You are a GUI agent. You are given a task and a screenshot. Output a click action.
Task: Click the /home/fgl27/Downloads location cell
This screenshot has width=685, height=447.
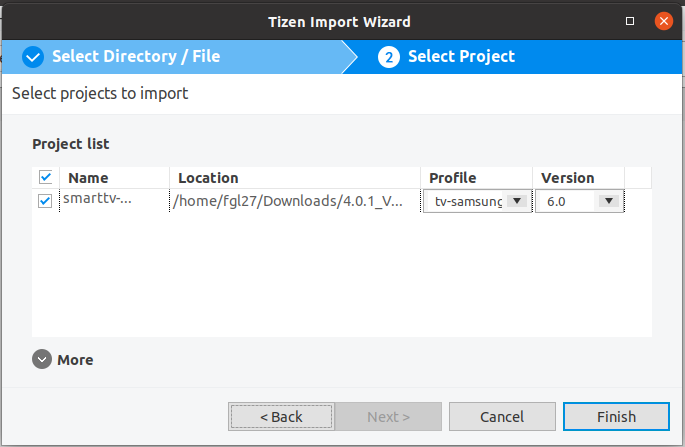coord(295,201)
